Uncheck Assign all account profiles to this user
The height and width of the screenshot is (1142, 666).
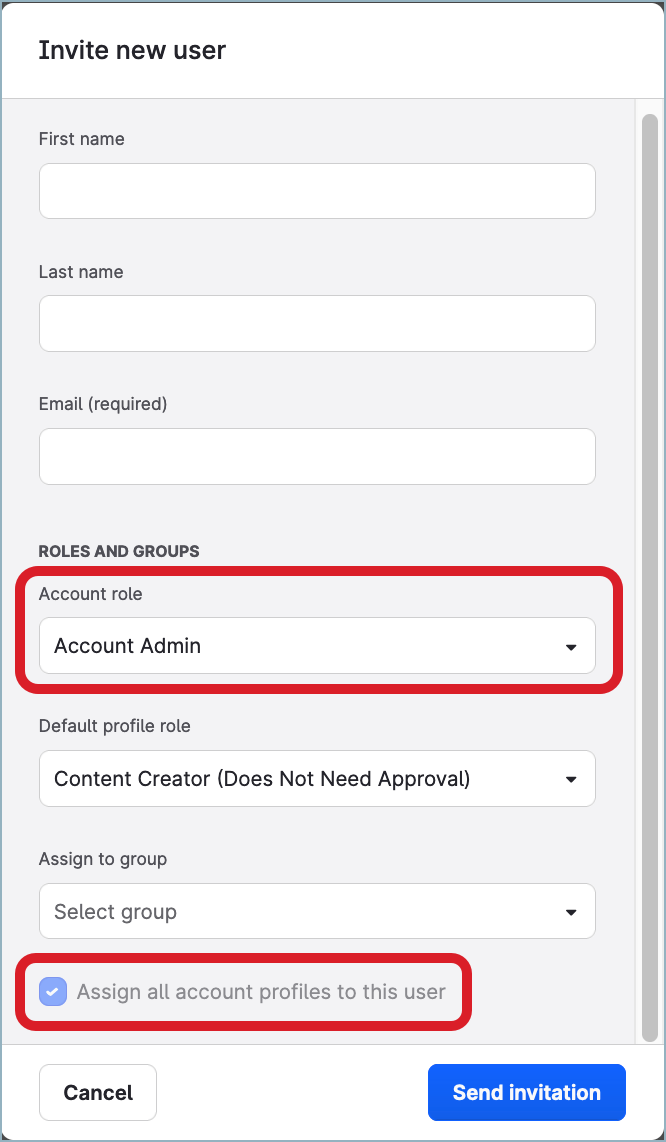[x=52, y=991]
